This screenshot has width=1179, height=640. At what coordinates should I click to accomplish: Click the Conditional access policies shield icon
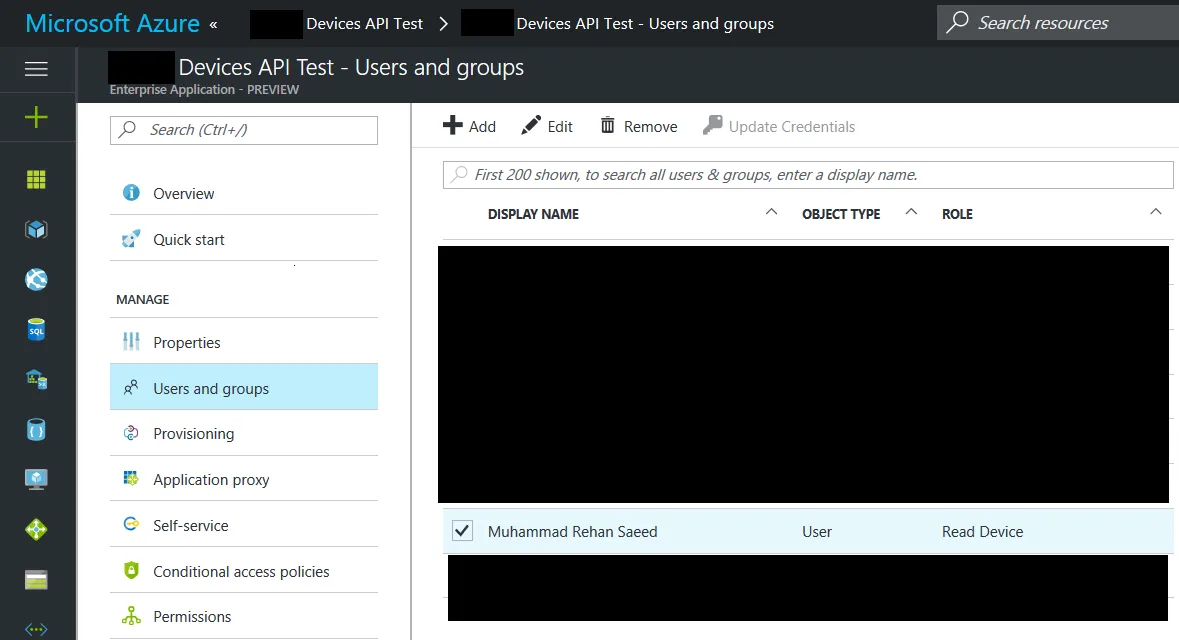click(131, 570)
